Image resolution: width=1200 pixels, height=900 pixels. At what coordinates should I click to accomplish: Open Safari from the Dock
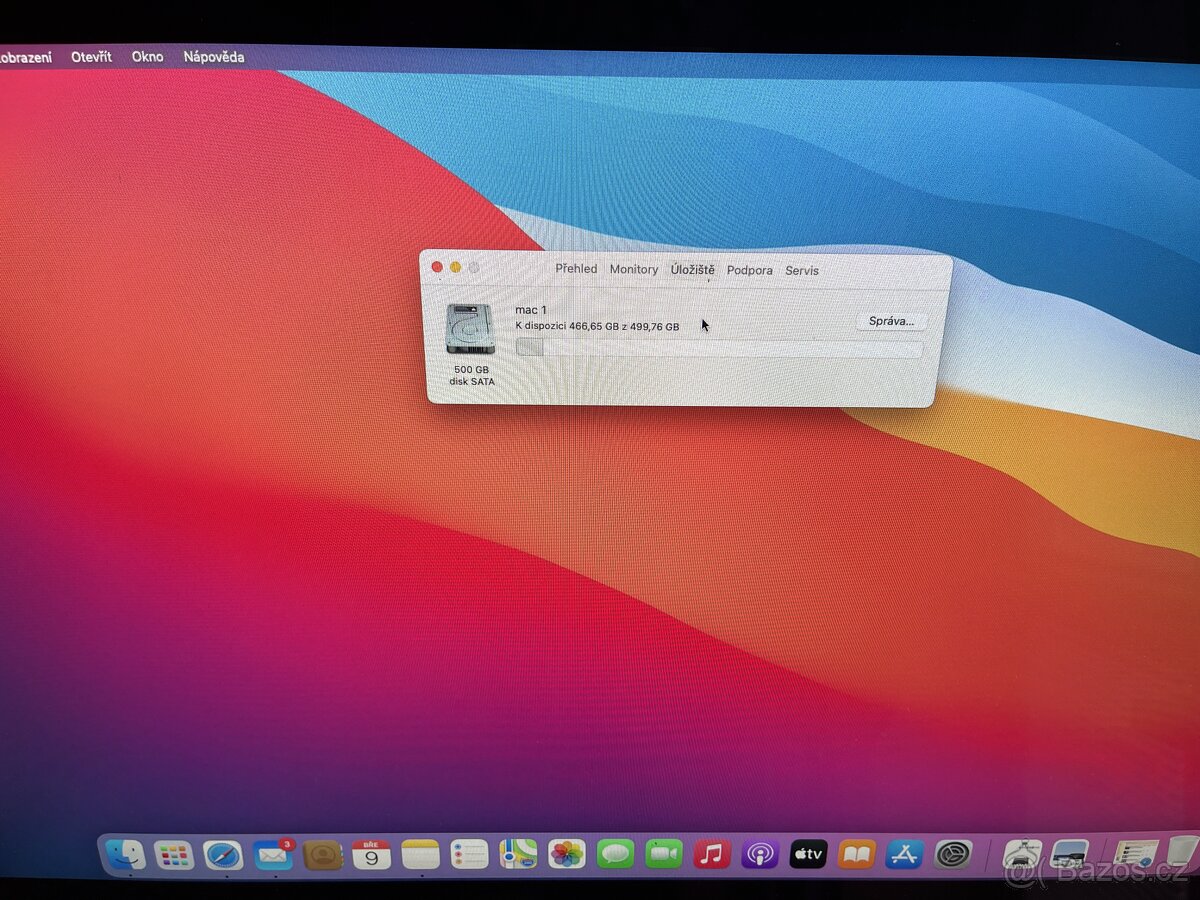pos(222,855)
